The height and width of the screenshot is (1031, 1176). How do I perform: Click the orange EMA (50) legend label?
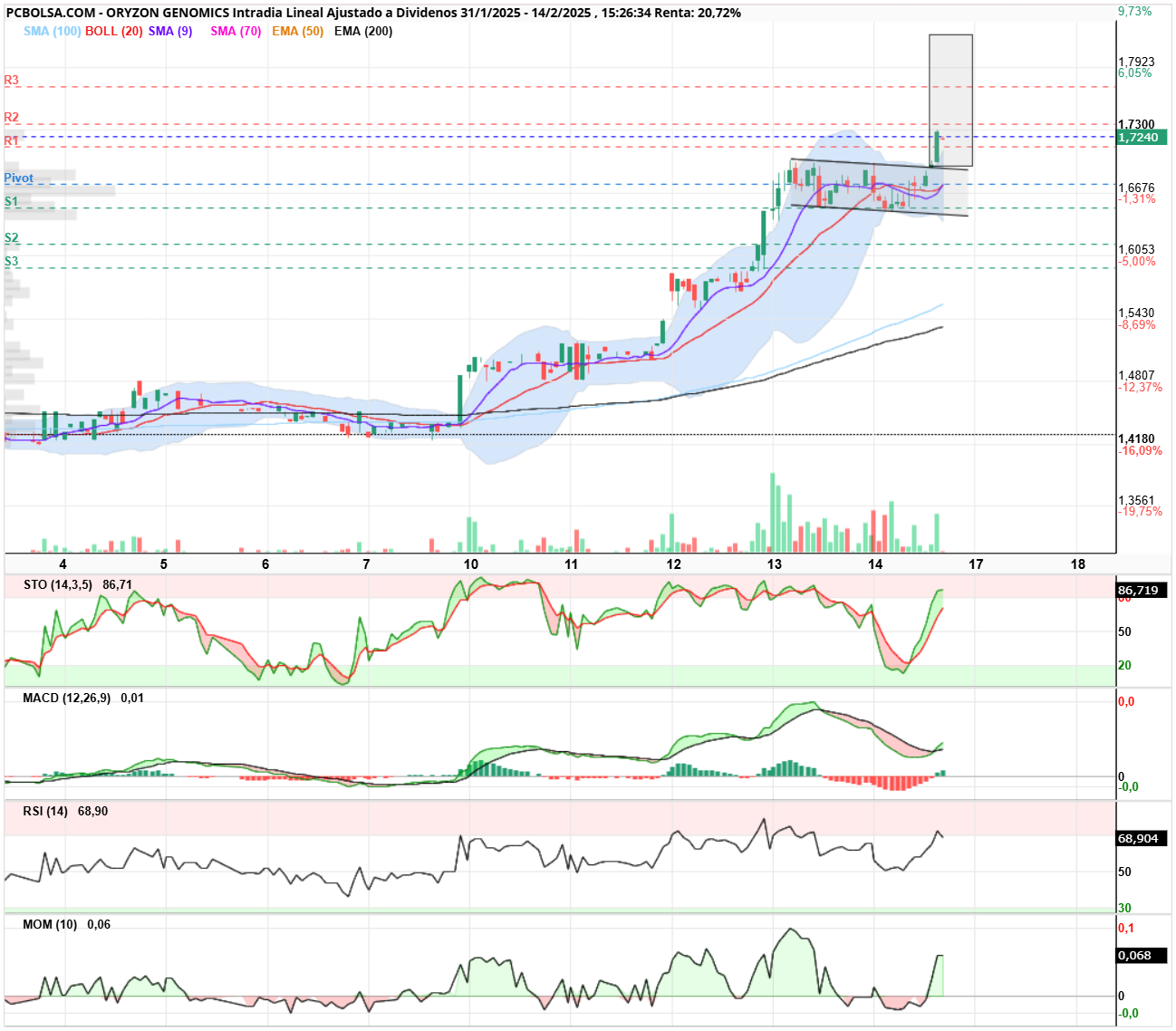click(x=297, y=31)
